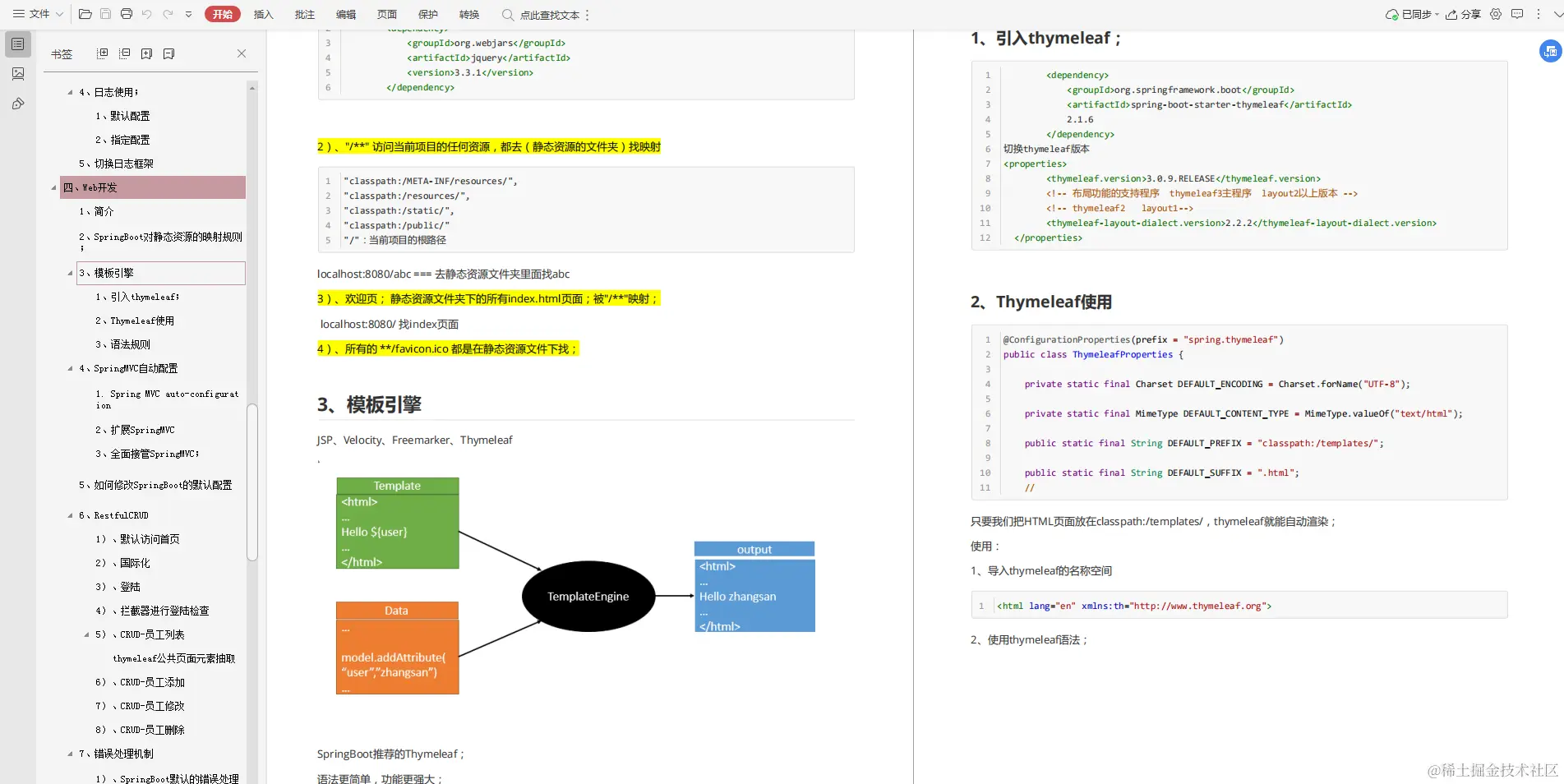Share the document via 分享
The height and width of the screenshot is (784, 1564).
pyautogui.click(x=1463, y=14)
